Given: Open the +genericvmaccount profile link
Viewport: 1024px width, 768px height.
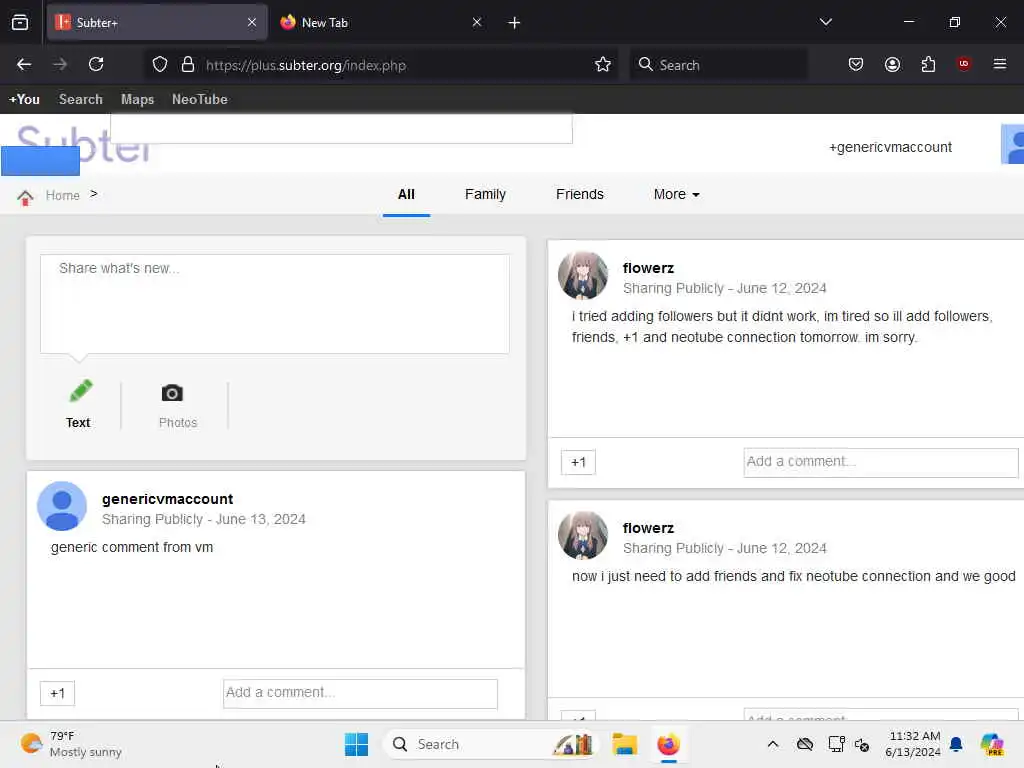Looking at the screenshot, I should pyautogui.click(x=890, y=147).
